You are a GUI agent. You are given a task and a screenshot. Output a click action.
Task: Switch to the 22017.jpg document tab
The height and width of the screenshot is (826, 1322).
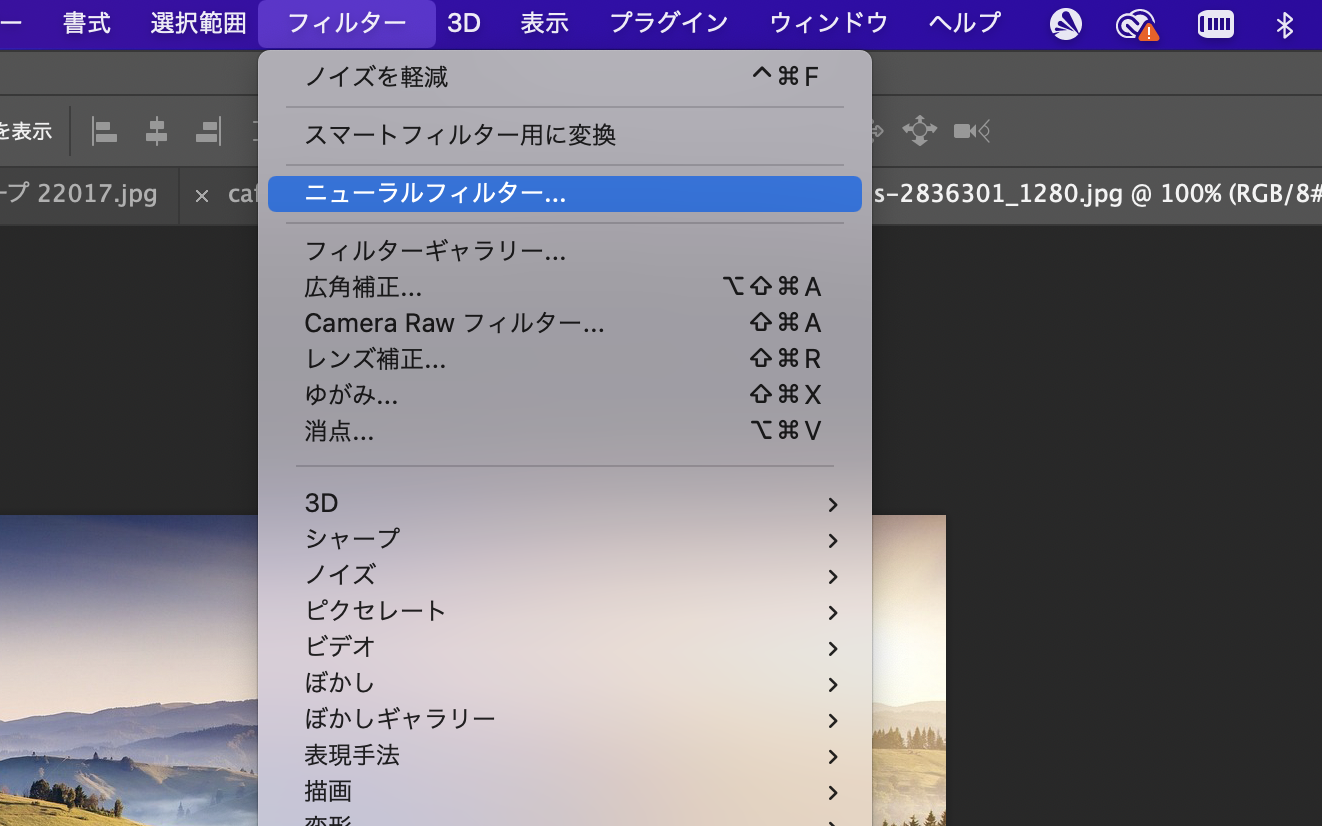tap(90, 195)
